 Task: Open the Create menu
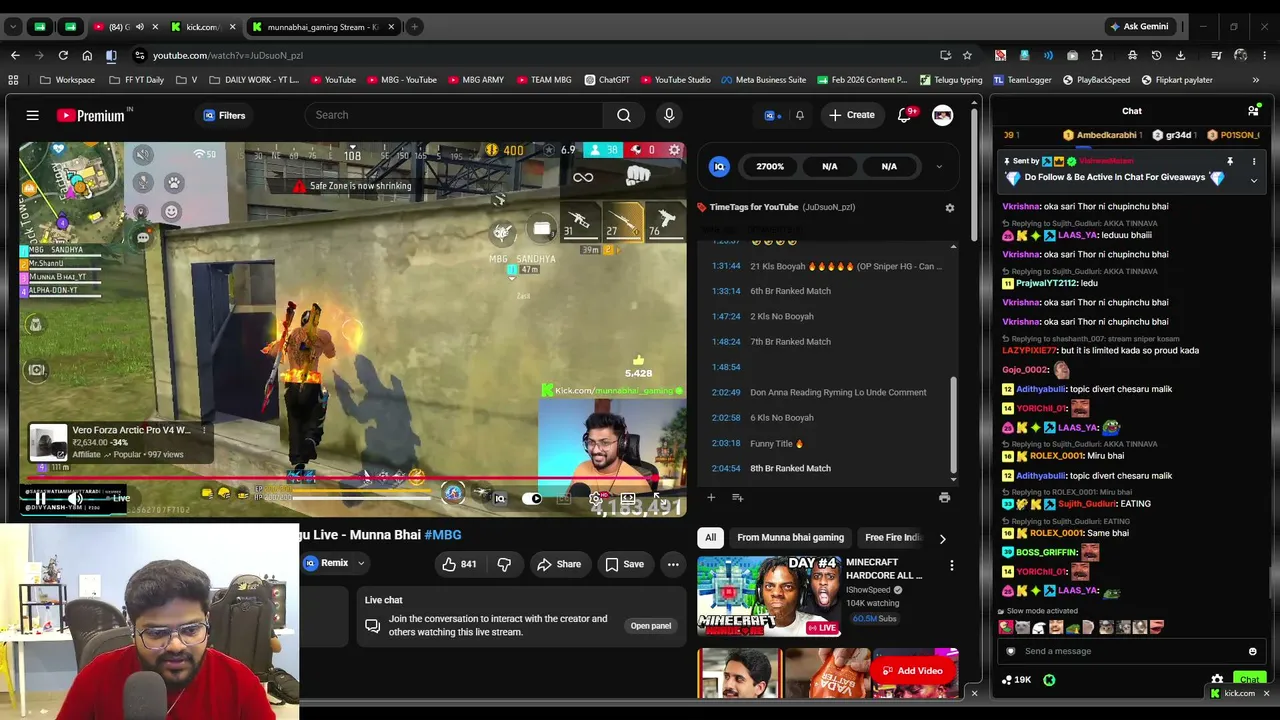coord(852,115)
